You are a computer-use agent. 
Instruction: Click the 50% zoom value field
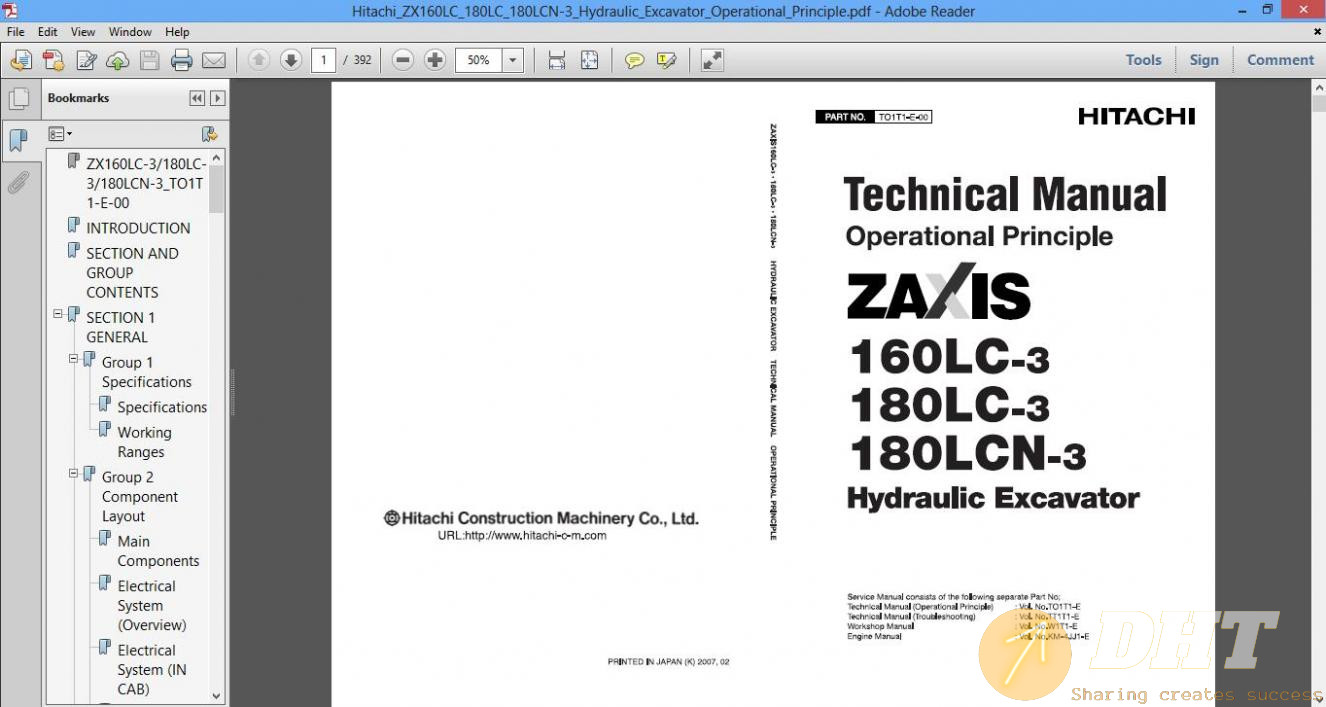click(x=479, y=60)
